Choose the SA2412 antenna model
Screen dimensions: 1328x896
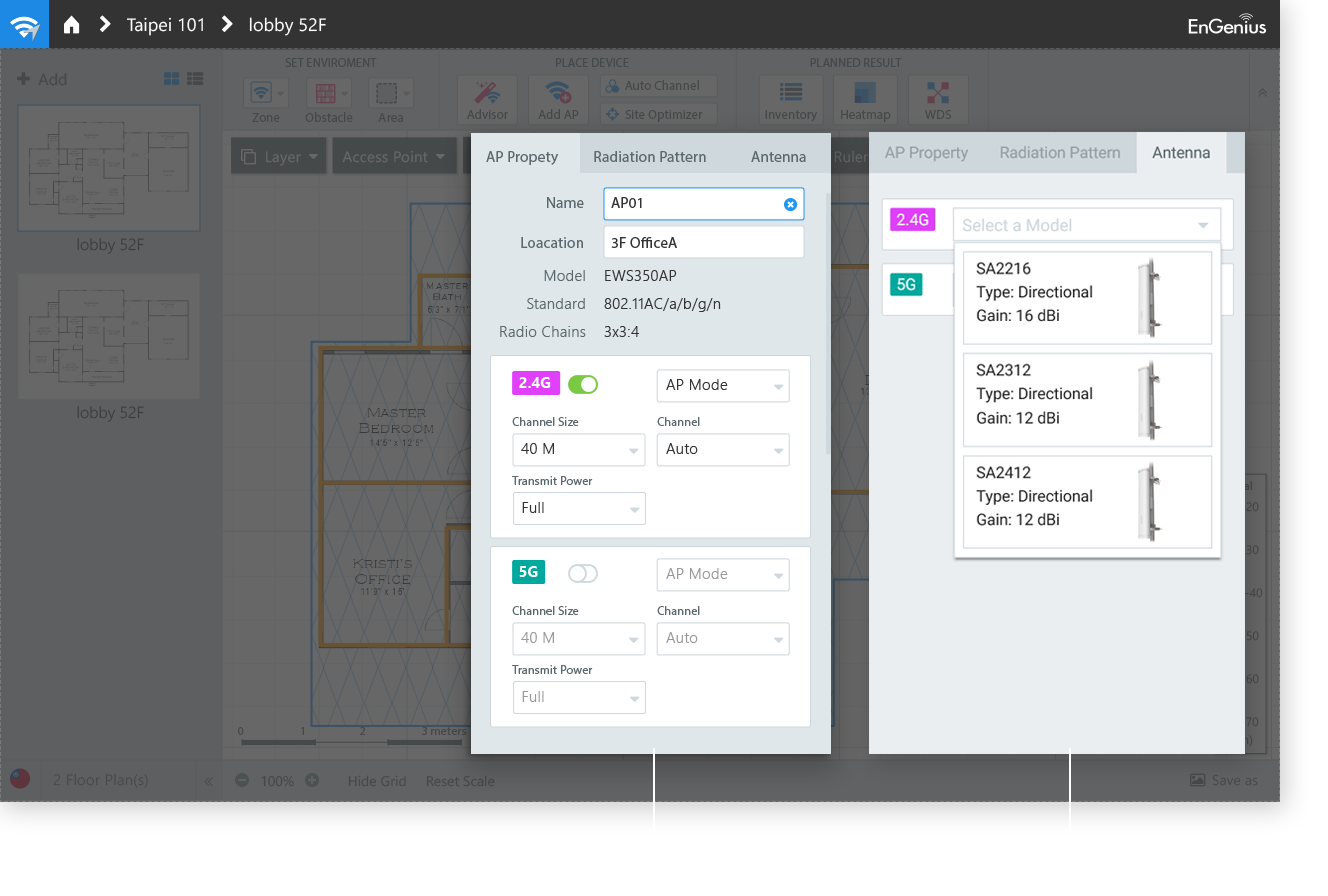tap(1087, 502)
